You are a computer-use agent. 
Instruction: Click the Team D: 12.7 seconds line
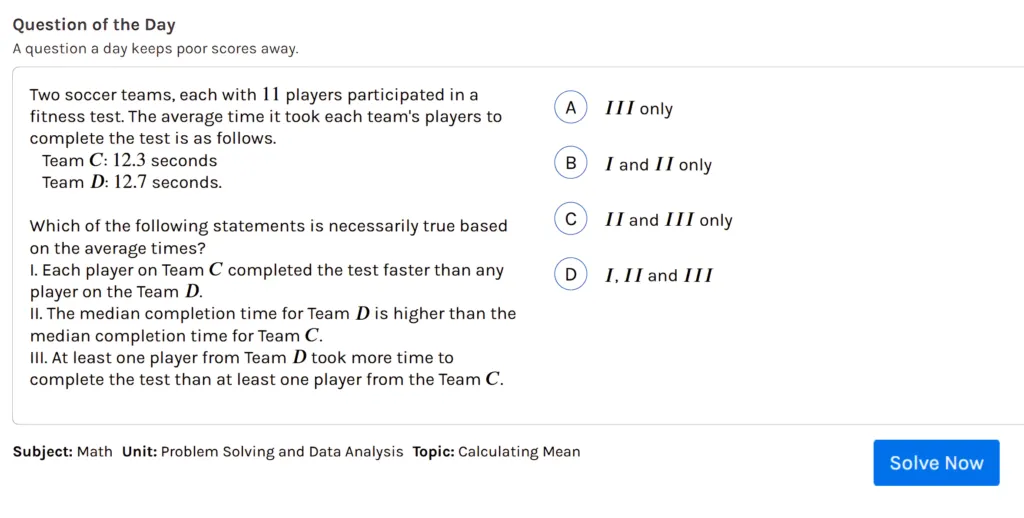tap(132, 183)
